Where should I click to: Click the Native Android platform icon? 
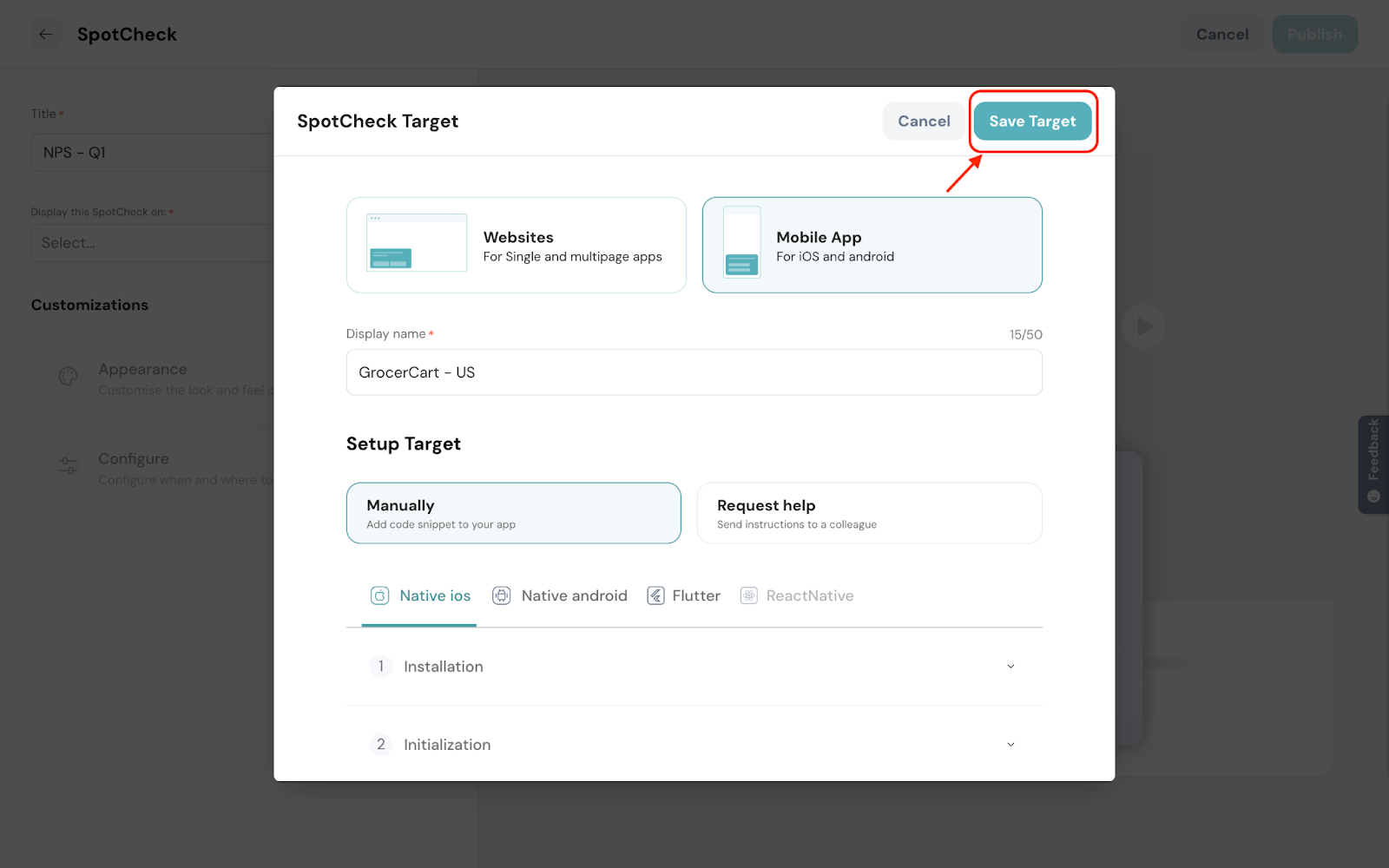[x=501, y=595]
